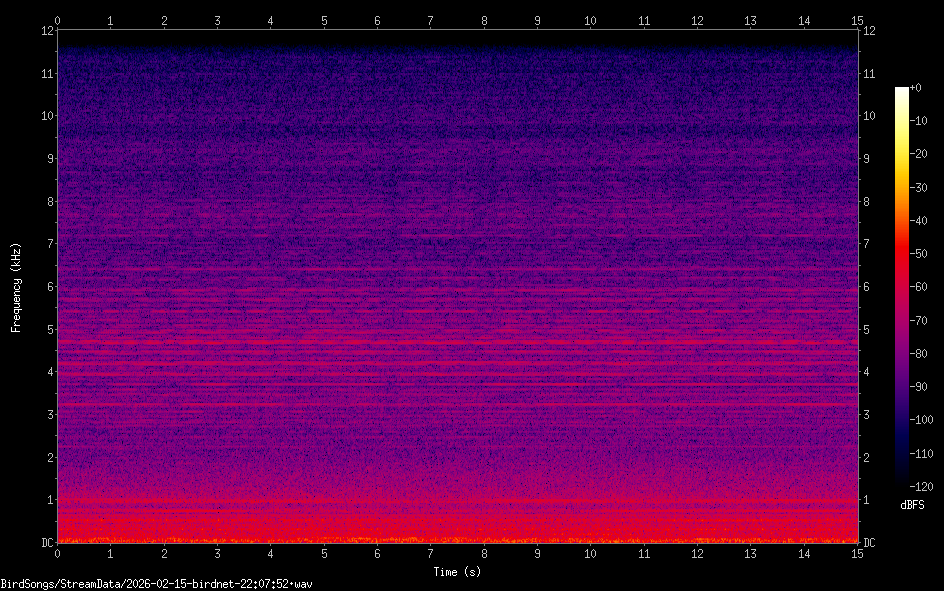Click the 'DC' label on the right frequency axis

click(x=870, y=543)
